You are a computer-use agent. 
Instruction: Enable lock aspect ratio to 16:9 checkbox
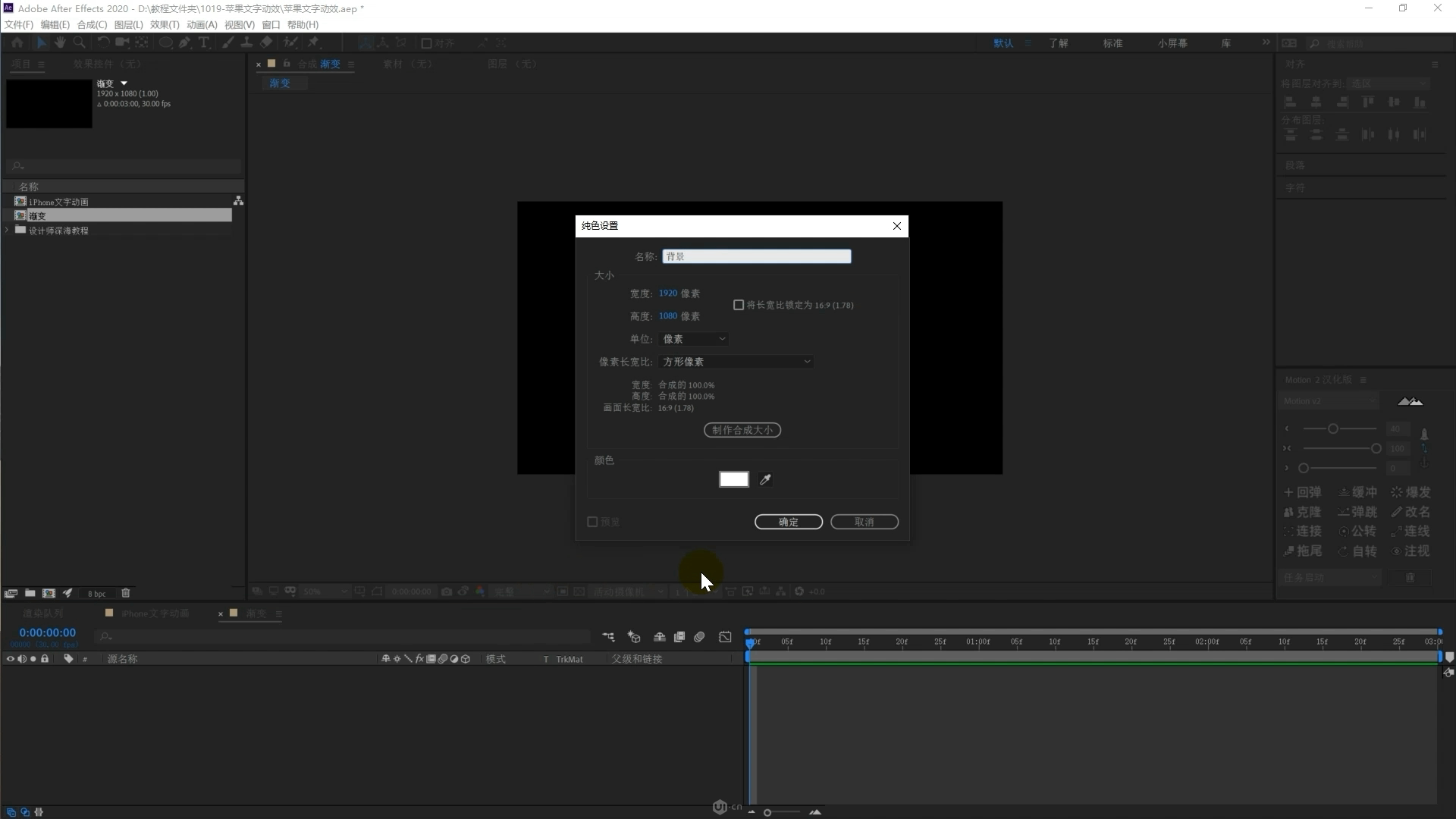[x=739, y=305]
